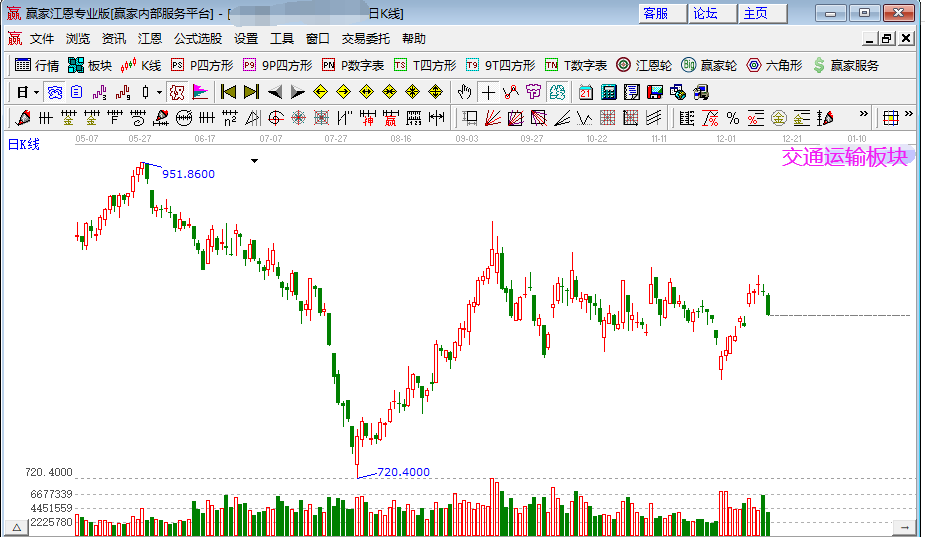Open the calendar 21 icon

pyautogui.click(x=586, y=92)
